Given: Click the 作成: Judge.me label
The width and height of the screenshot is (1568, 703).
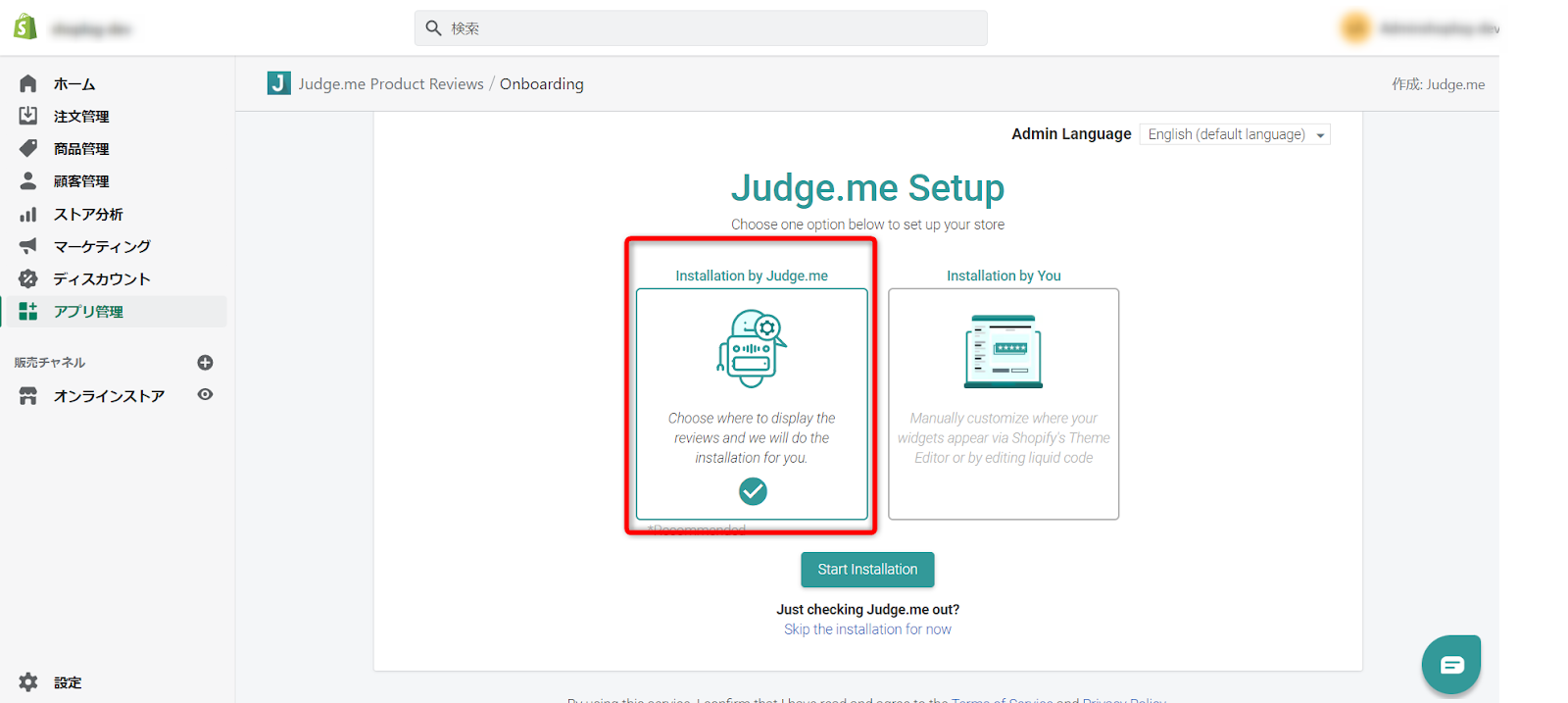Looking at the screenshot, I should (x=1438, y=84).
